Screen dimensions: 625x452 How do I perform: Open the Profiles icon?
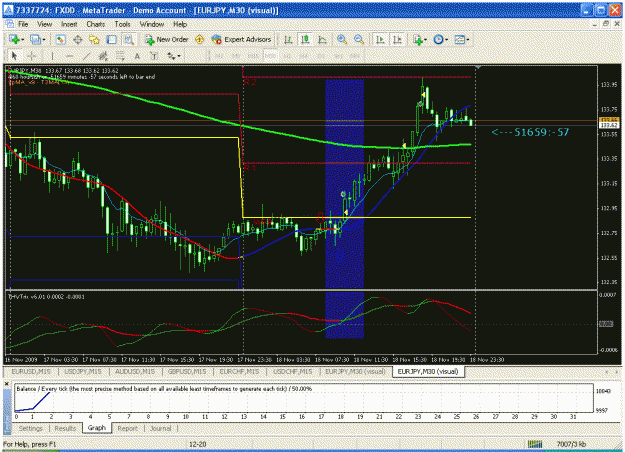click(35, 39)
